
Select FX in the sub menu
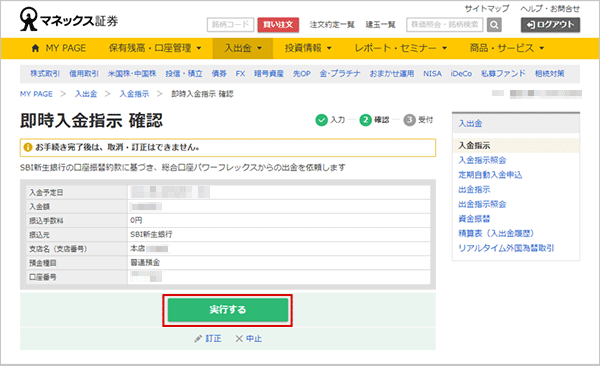240,74
